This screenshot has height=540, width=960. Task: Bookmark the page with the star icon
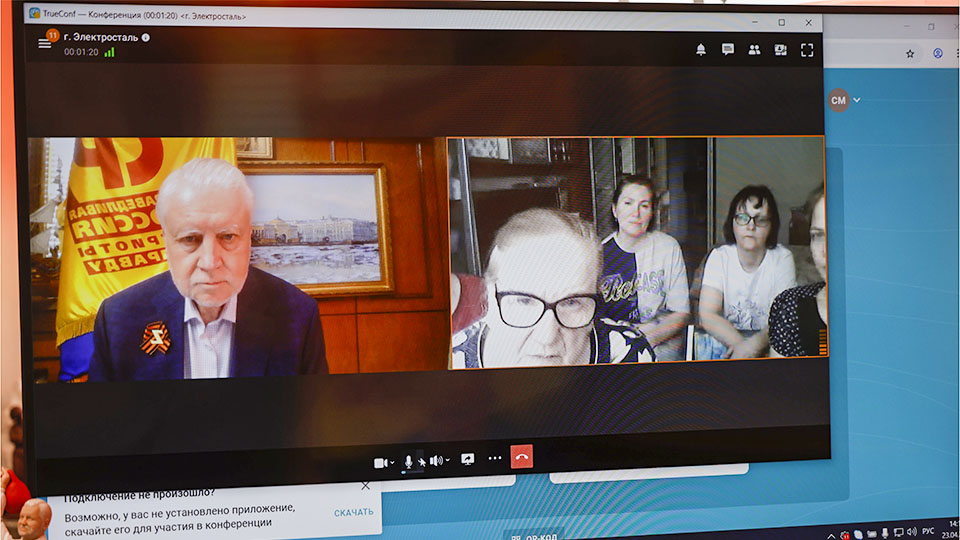[x=911, y=54]
